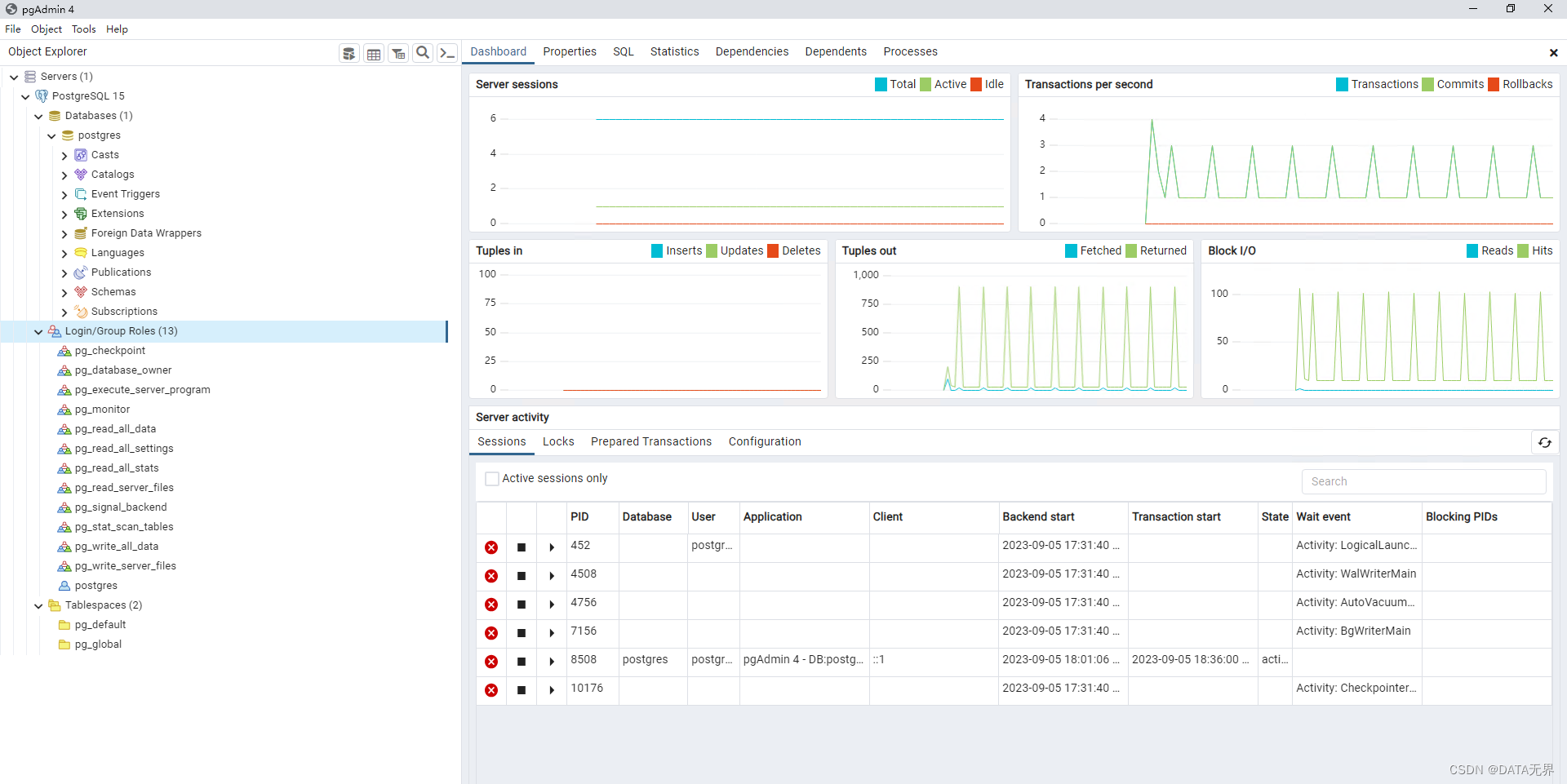Cancel active query for PID 4756
The image size is (1567, 784).
point(522,605)
